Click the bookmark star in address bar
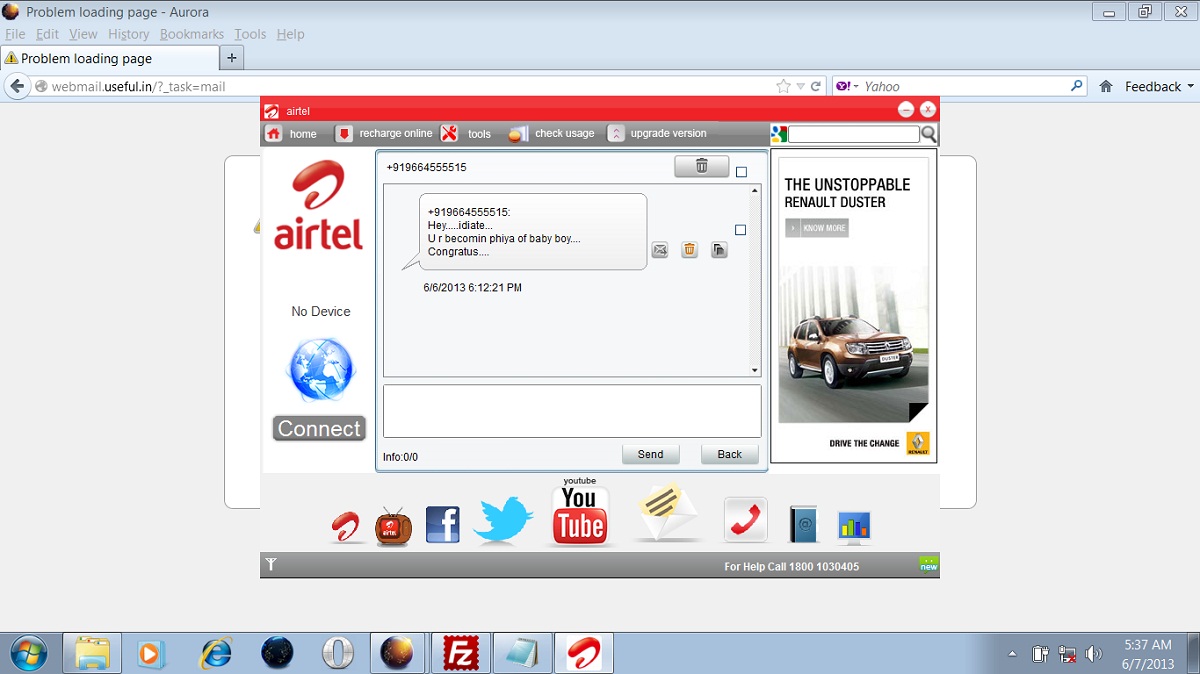This screenshot has height=674, width=1200. tap(783, 87)
